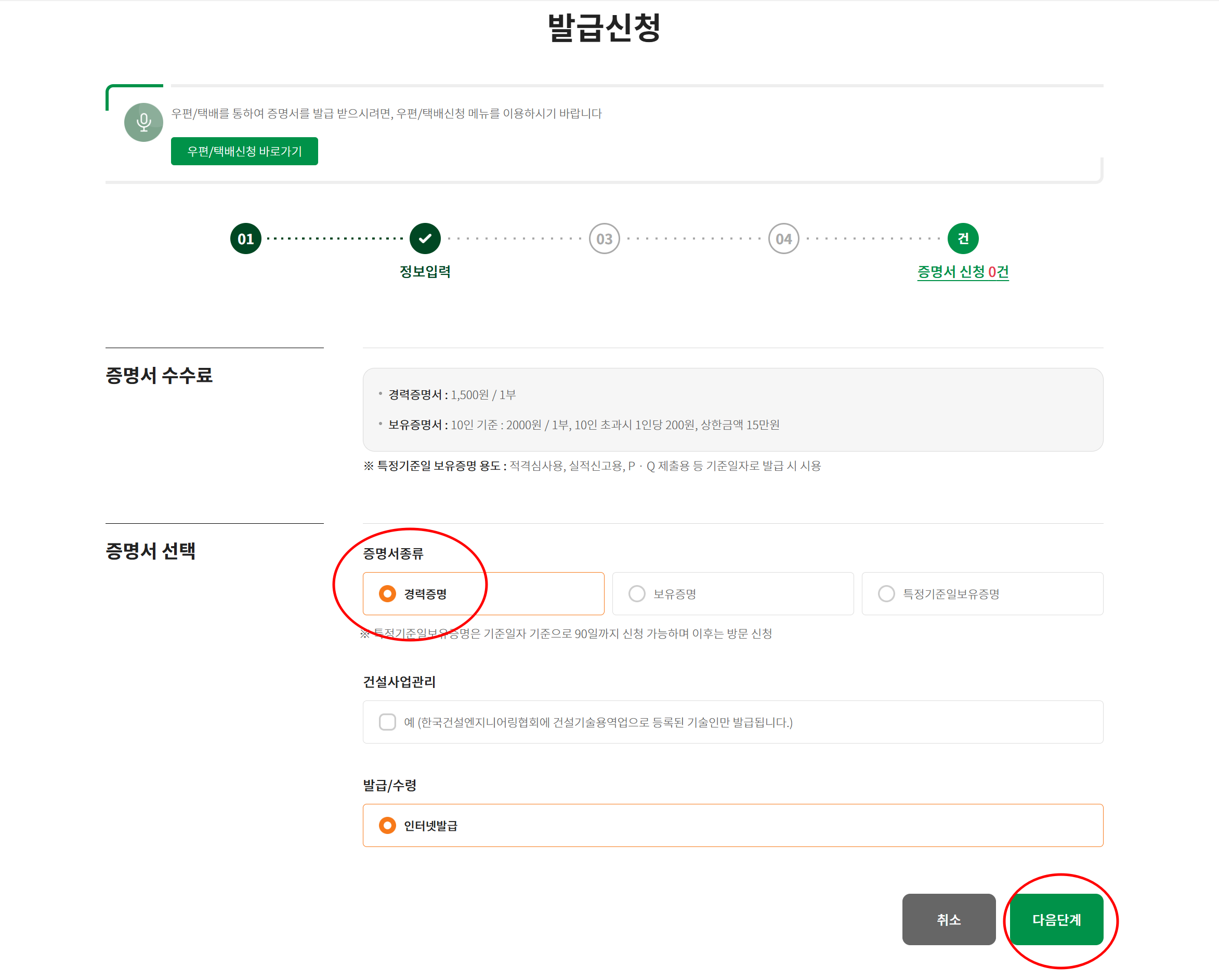Click the 보유증명 option label text
The height and width of the screenshot is (980, 1219).
click(675, 594)
